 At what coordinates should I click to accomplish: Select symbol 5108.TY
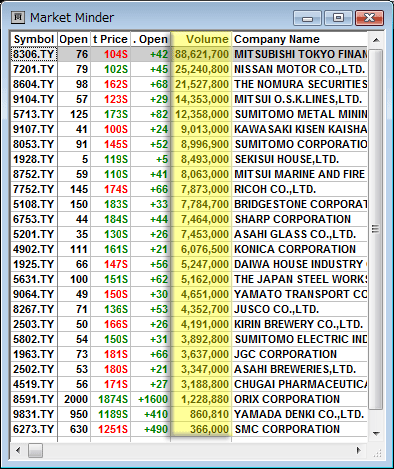coord(33,204)
